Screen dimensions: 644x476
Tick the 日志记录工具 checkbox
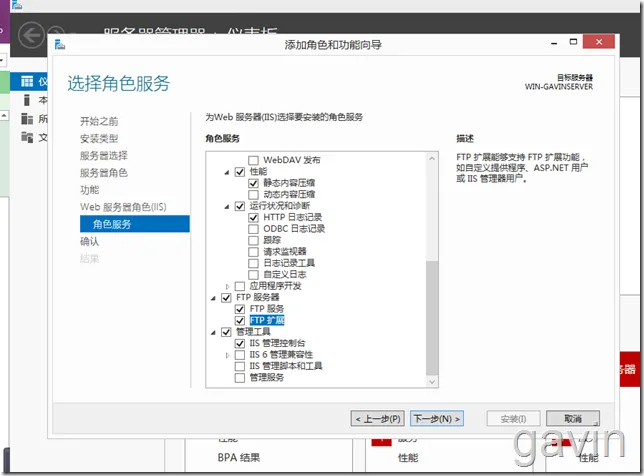click(x=253, y=263)
